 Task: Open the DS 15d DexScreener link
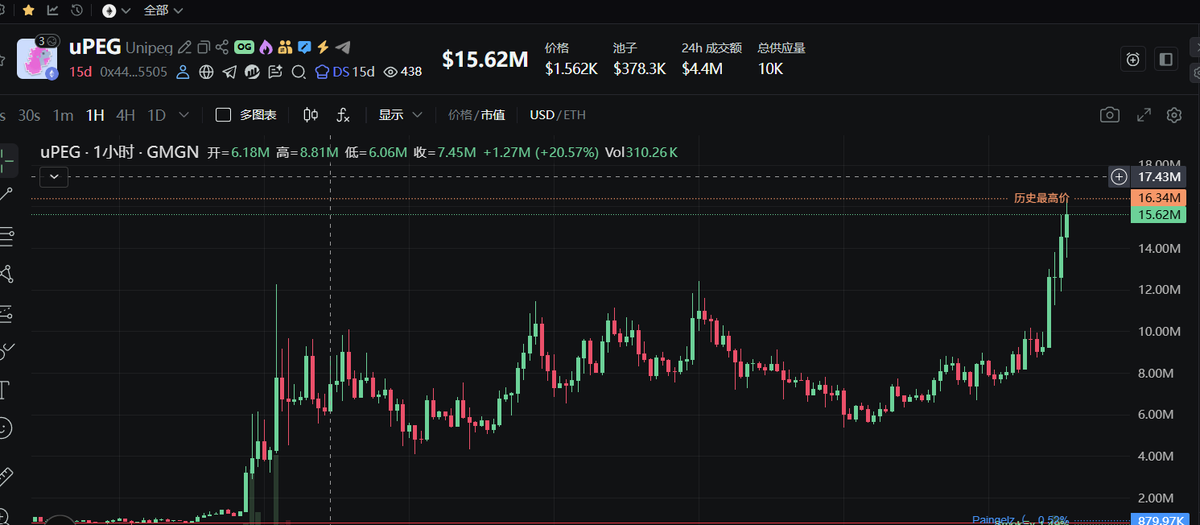pyautogui.click(x=344, y=72)
